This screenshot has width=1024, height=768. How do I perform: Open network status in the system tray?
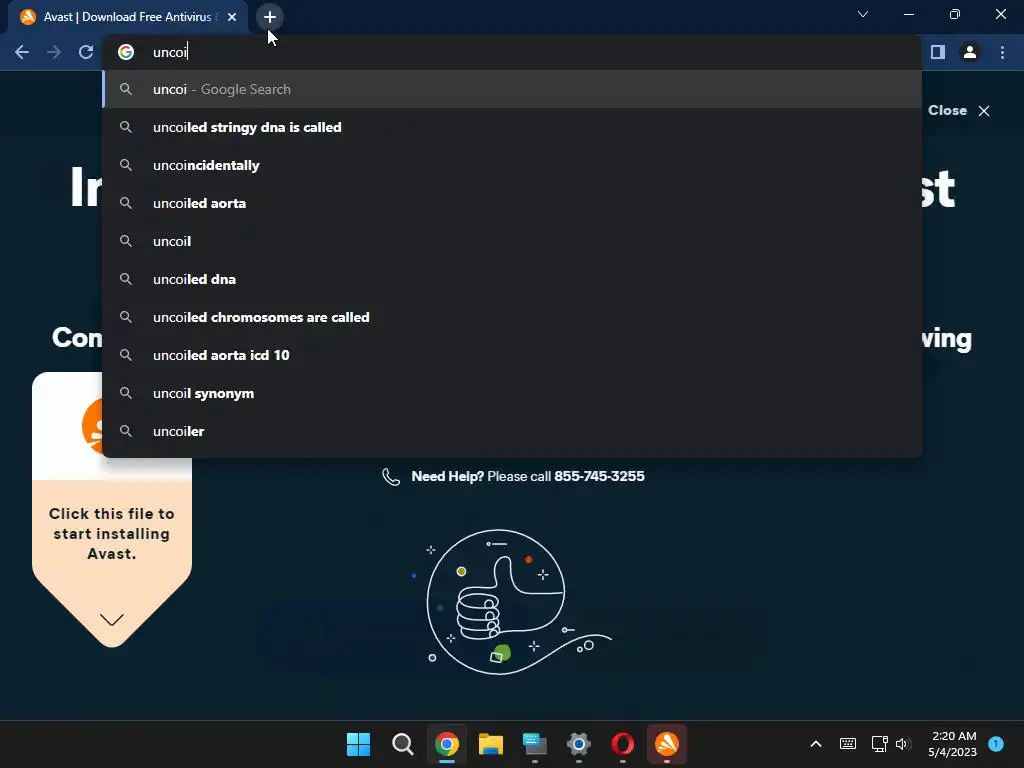click(879, 744)
